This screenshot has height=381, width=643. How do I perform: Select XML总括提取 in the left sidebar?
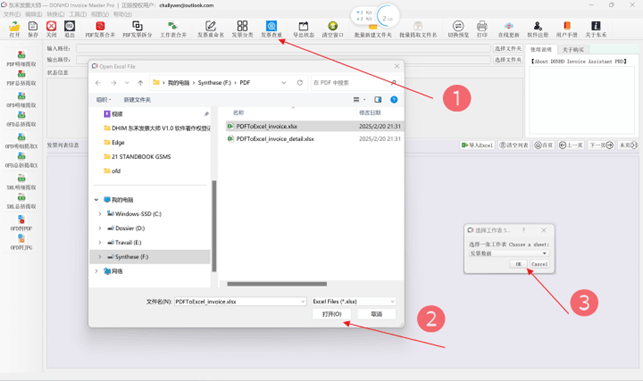click(x=21, y=201)
